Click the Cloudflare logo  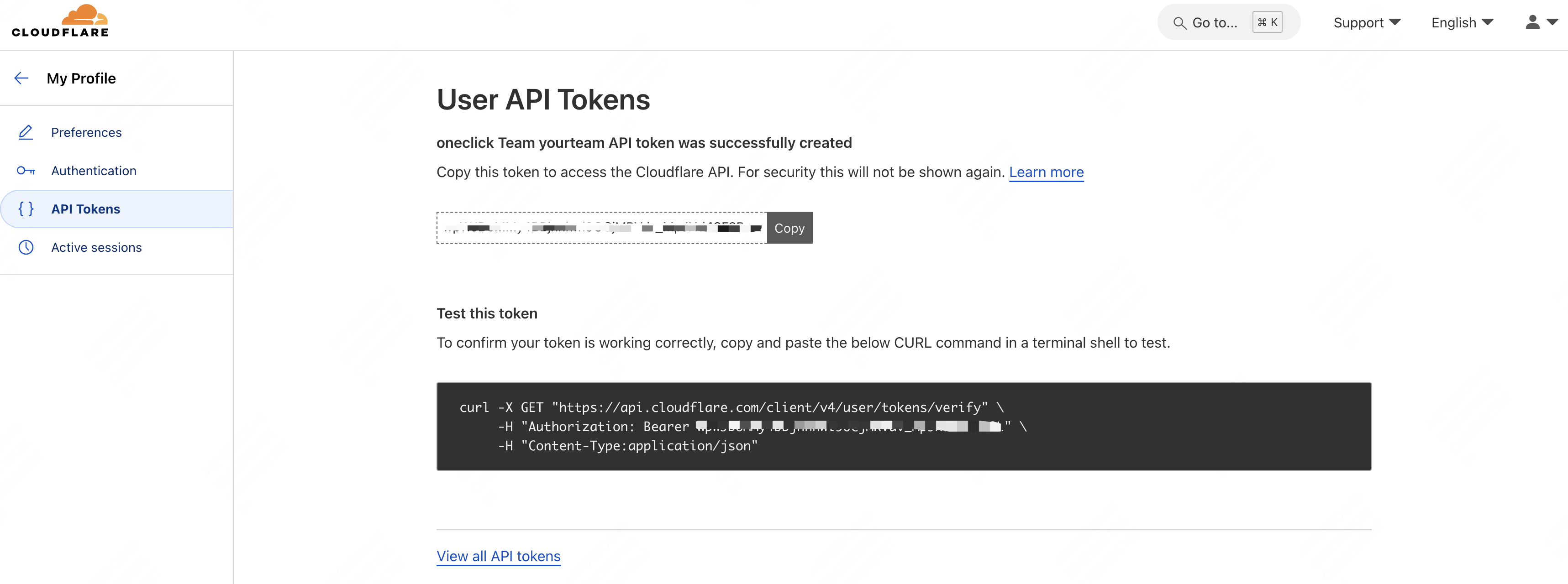60,21
